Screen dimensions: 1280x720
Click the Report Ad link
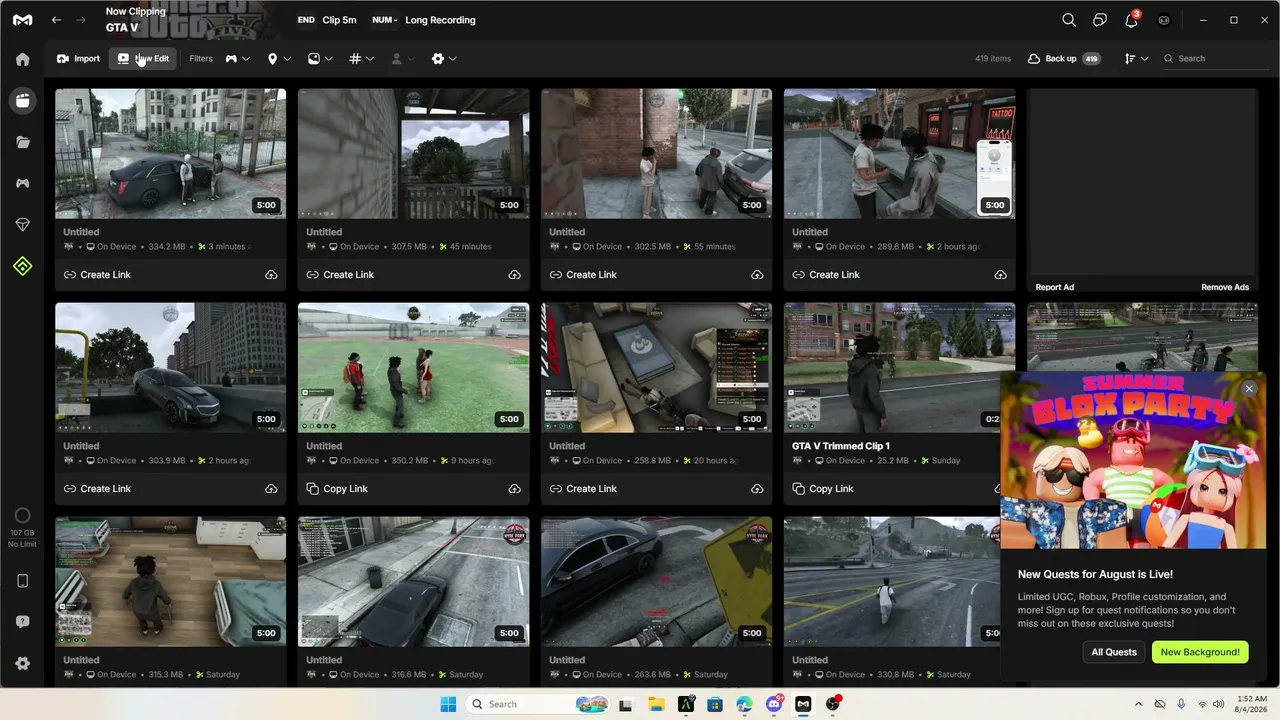click(1055, 287)
